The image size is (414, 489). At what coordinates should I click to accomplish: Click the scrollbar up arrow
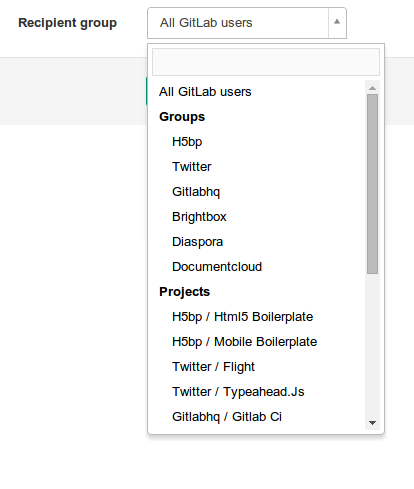point(372,88)
